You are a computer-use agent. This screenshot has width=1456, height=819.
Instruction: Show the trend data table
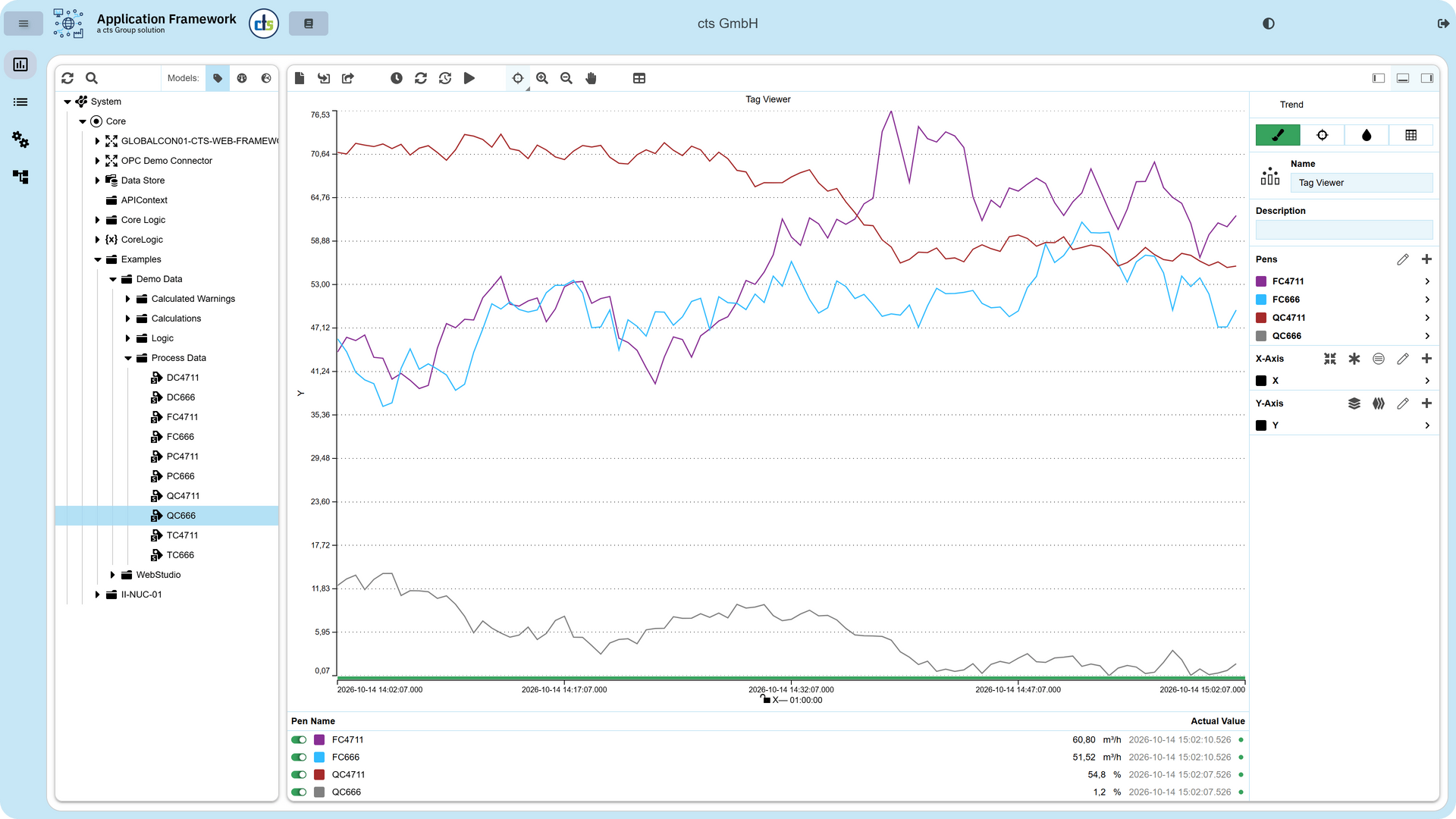[x=639, y=78]
